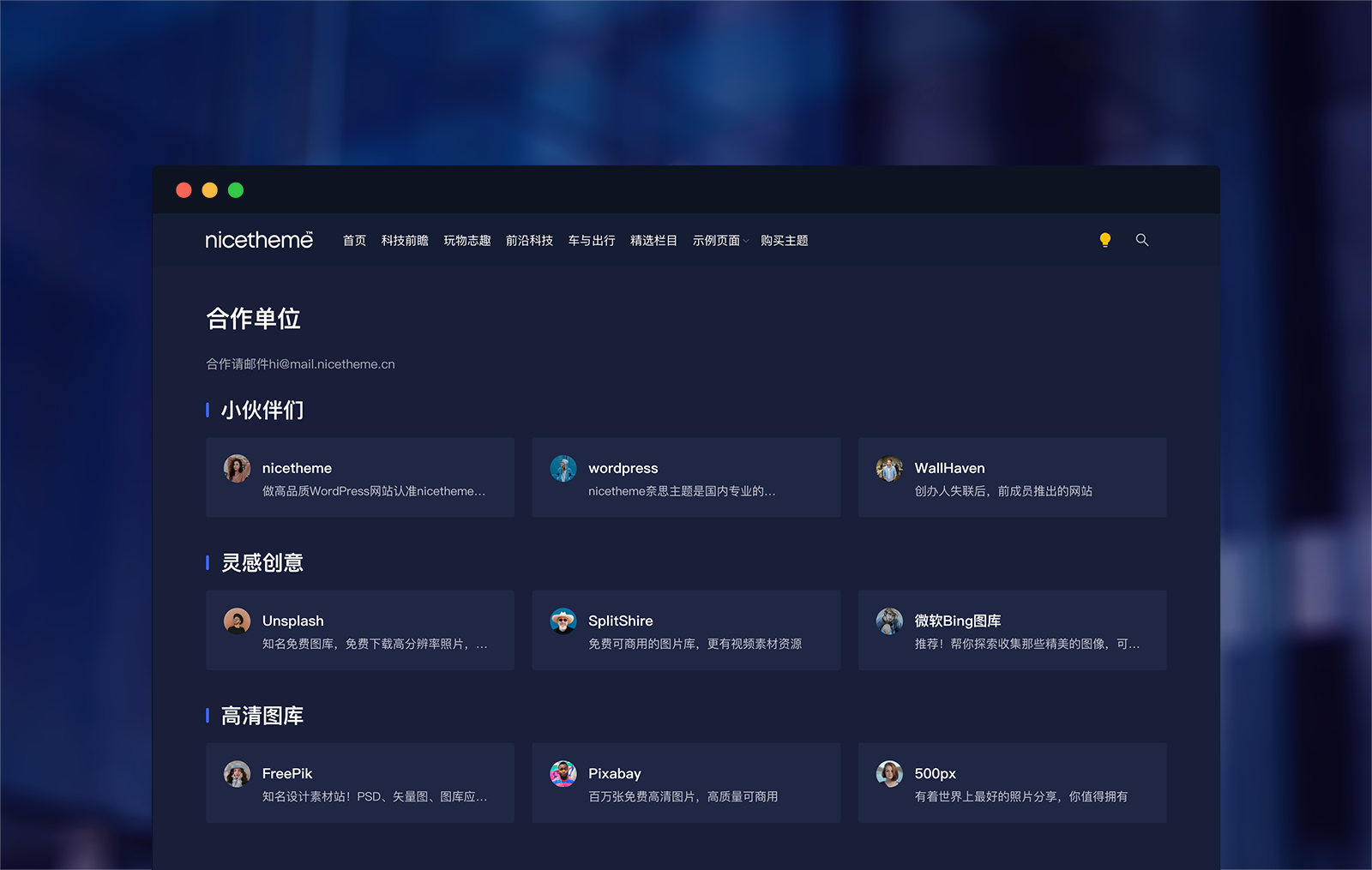
Task: Open the 微软Bing图库 link title
Action: click(x=958, y=621)
